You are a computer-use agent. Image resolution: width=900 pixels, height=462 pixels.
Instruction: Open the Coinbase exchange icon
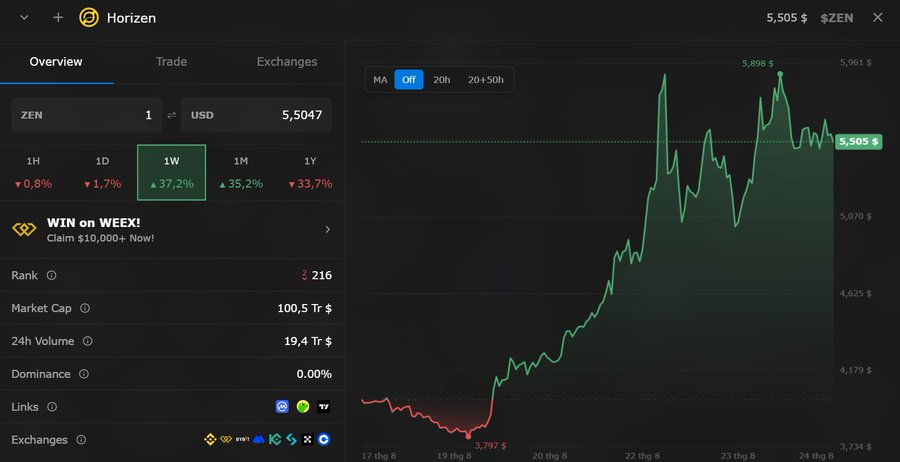[x=324, y=440]
